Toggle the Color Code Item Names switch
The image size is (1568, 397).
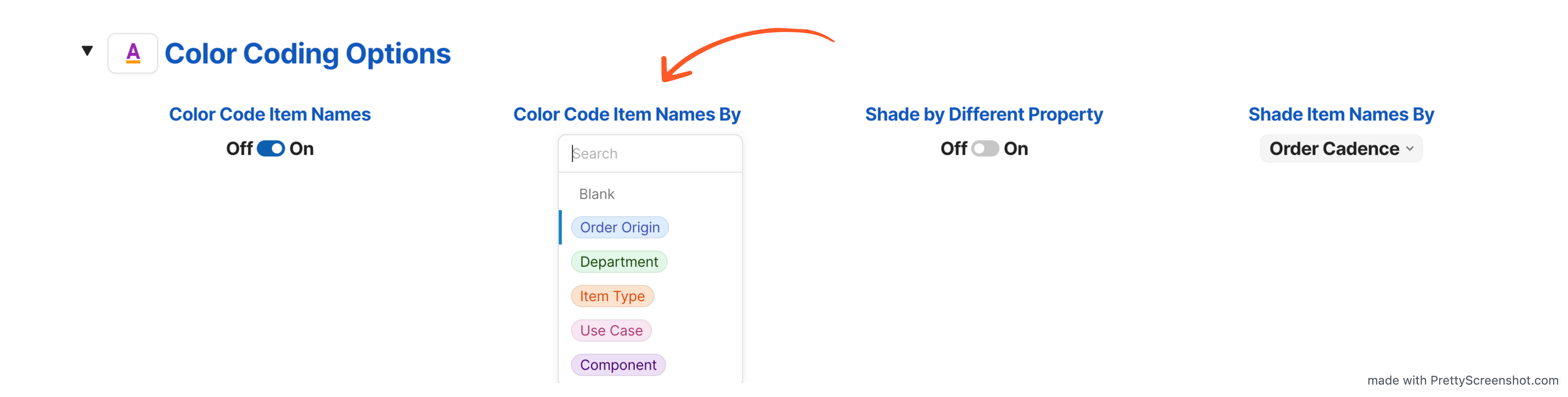(x=271, y=149)
